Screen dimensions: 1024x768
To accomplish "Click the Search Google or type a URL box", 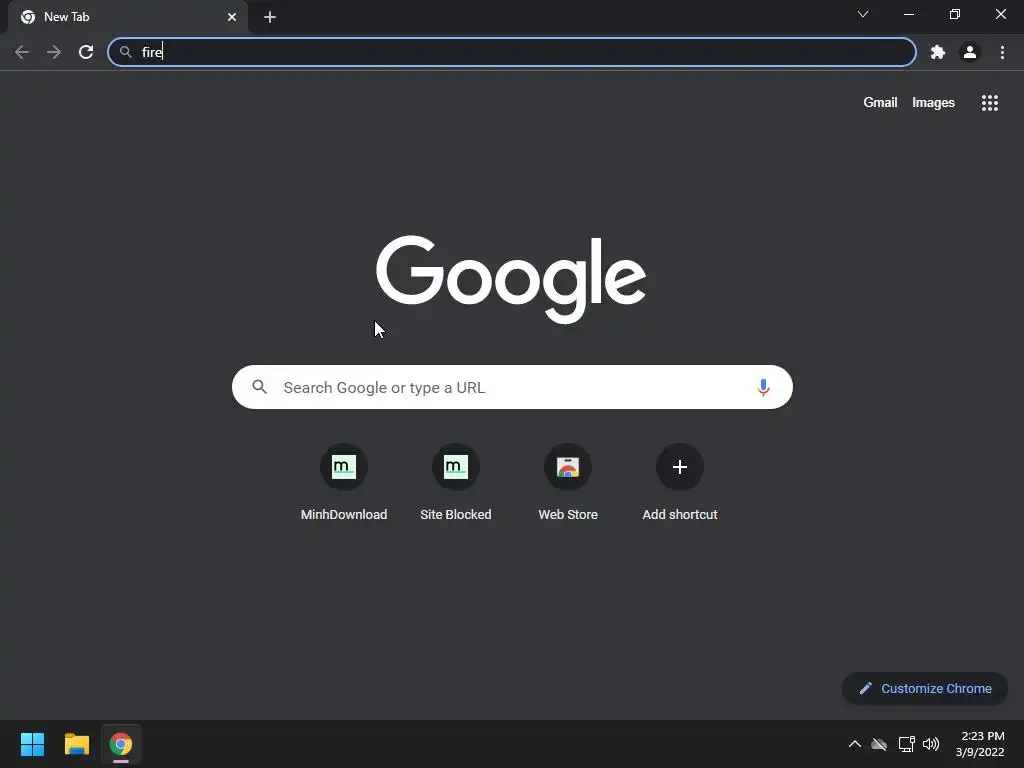I will coord(512,387).
